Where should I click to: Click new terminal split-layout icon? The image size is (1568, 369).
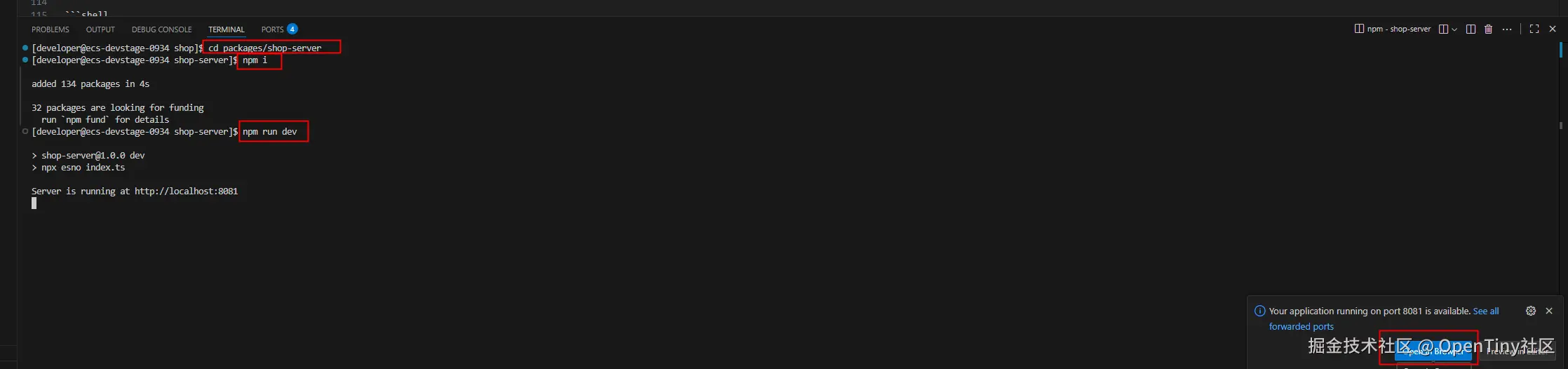pos(1443,29)
